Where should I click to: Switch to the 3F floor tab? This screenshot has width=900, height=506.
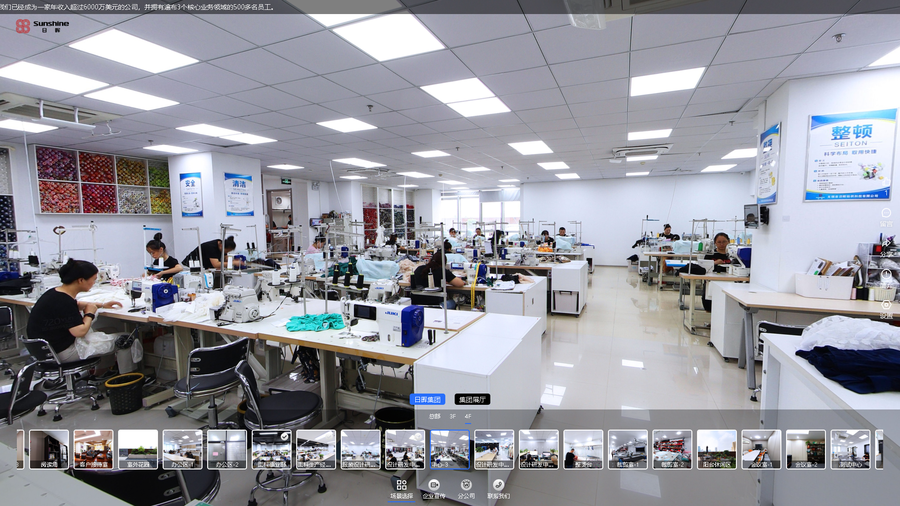pyautogui.click(x=452, y=417)
